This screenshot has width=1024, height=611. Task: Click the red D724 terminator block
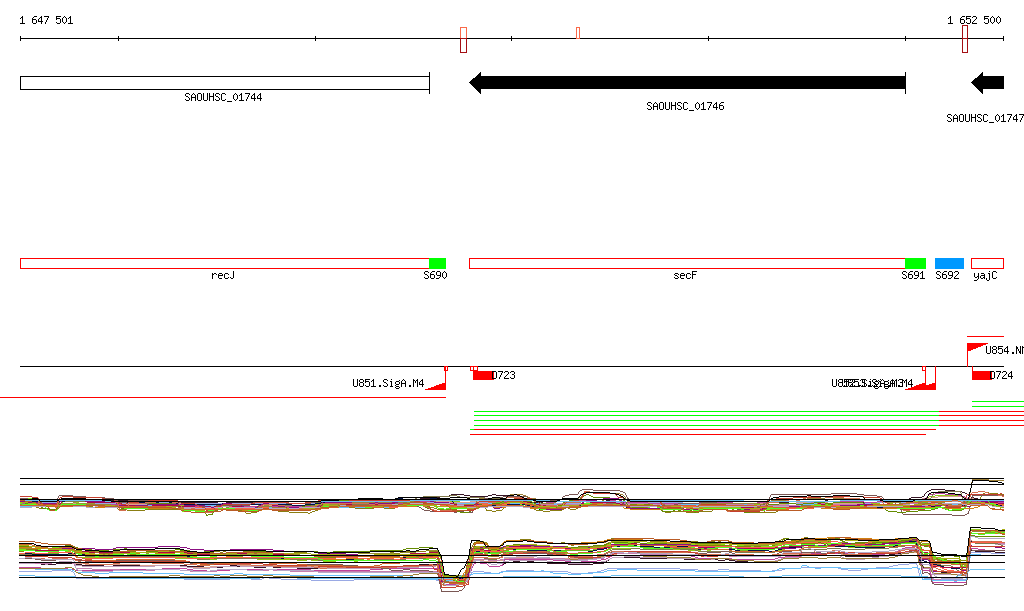981,375
